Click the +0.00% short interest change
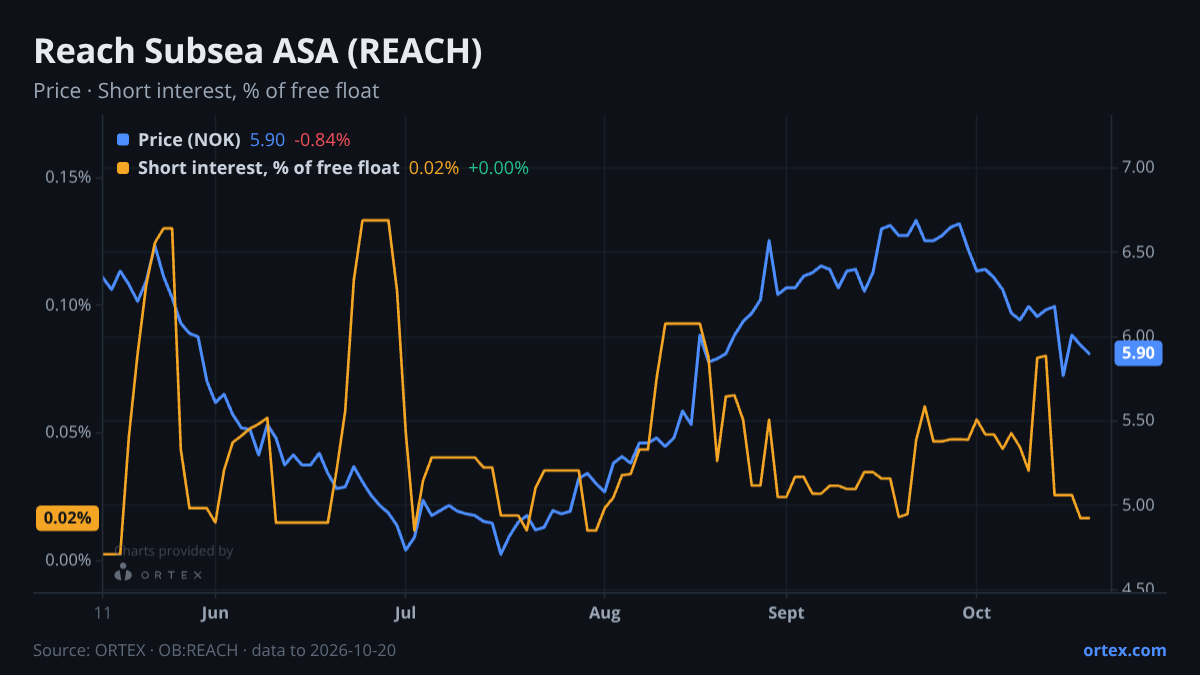Viewport: 1200px width, 675px height. (498, 168)
